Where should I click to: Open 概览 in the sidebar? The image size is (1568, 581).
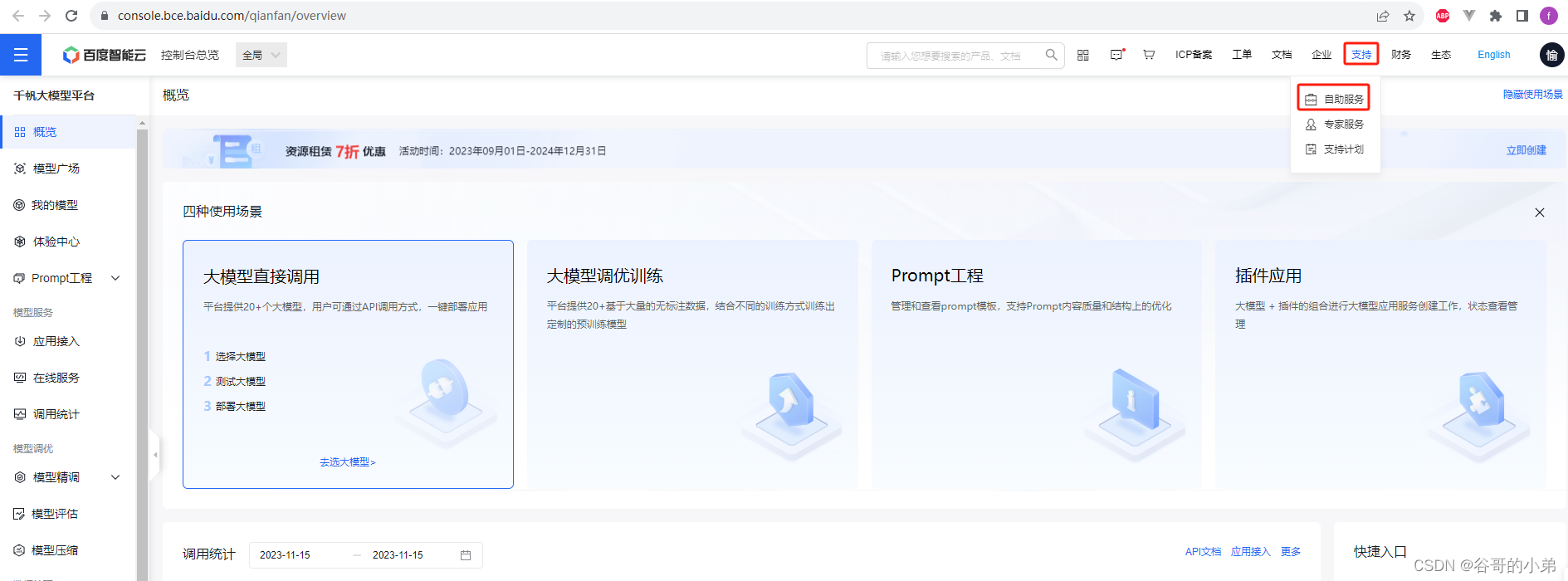point(68,132)
